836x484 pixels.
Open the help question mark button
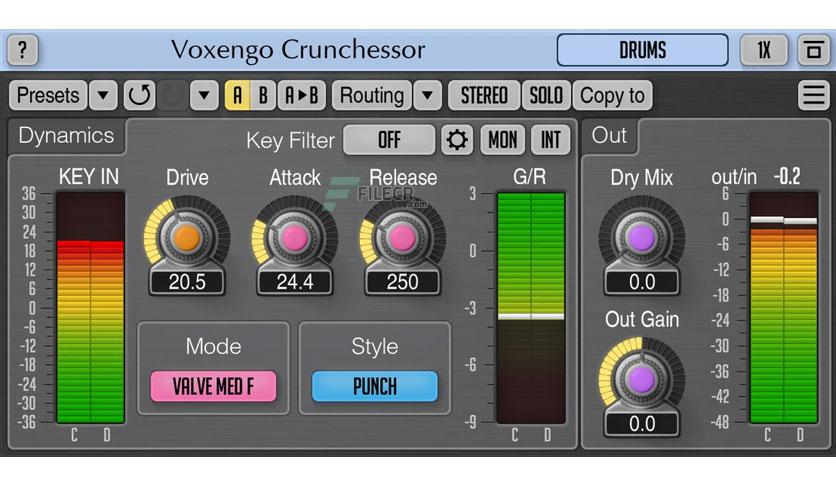point(22,50)
